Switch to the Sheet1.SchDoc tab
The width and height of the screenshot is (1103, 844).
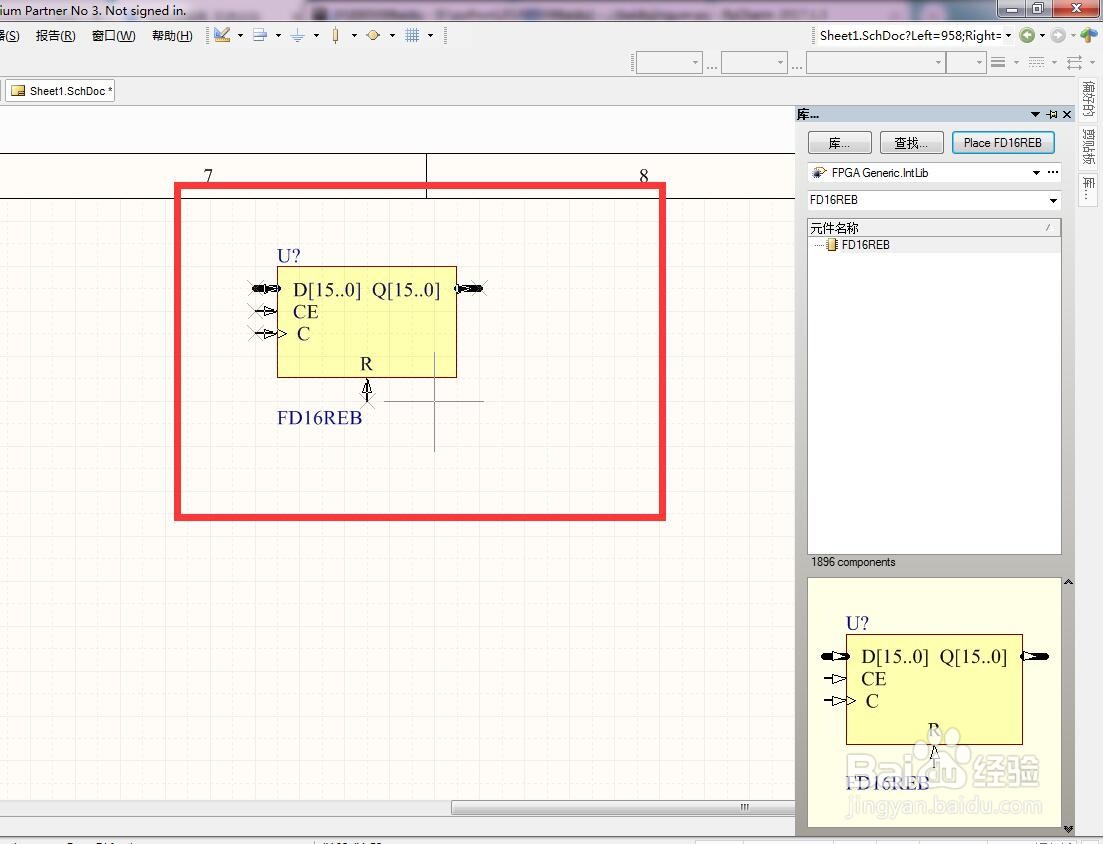coord(60,91)
